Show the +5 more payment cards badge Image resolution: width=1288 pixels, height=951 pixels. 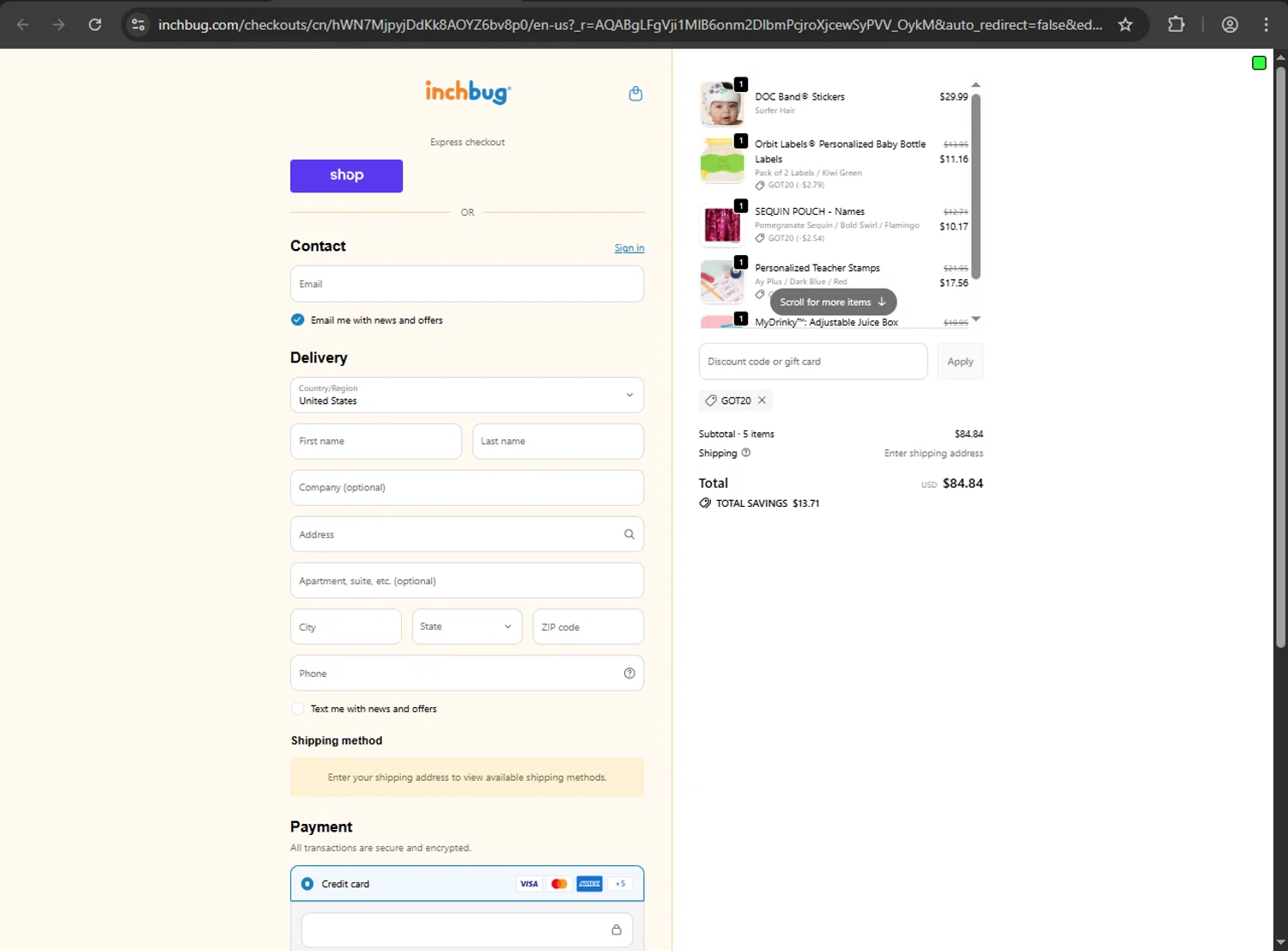[x=620, y=884]
